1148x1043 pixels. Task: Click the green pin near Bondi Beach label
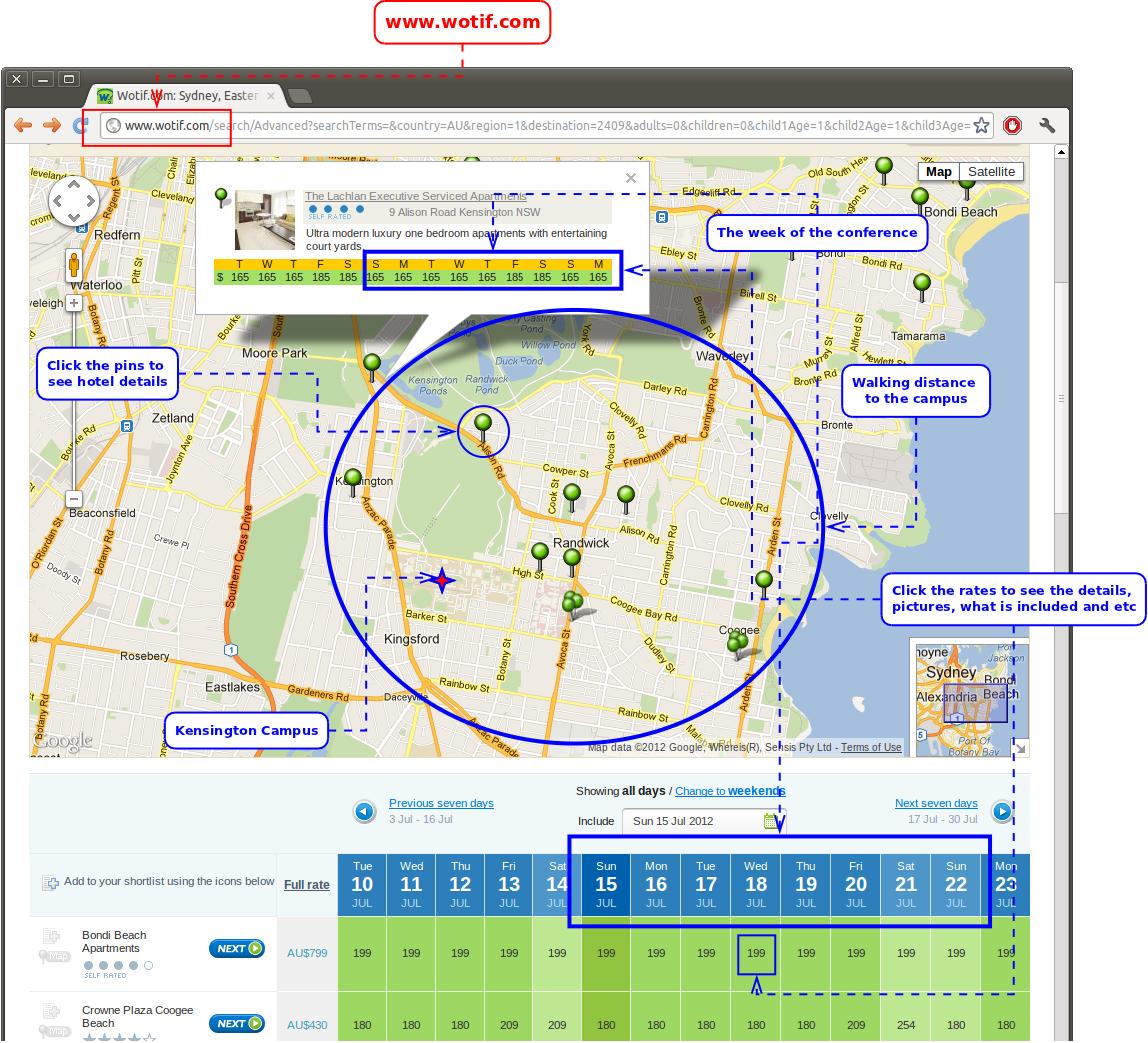920,202
